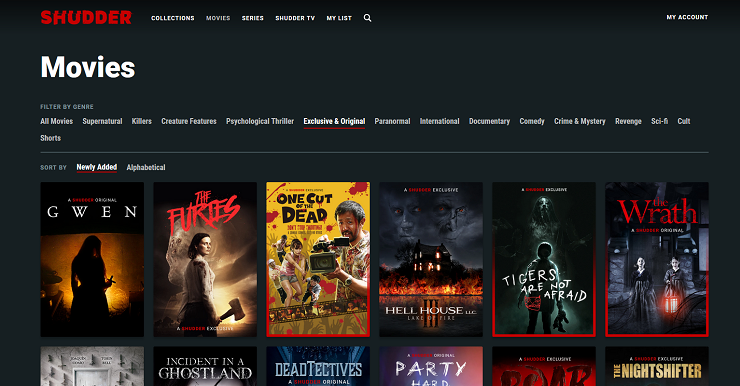
Task: Sort movies by Alphabetical
Action: coord(146,167)
